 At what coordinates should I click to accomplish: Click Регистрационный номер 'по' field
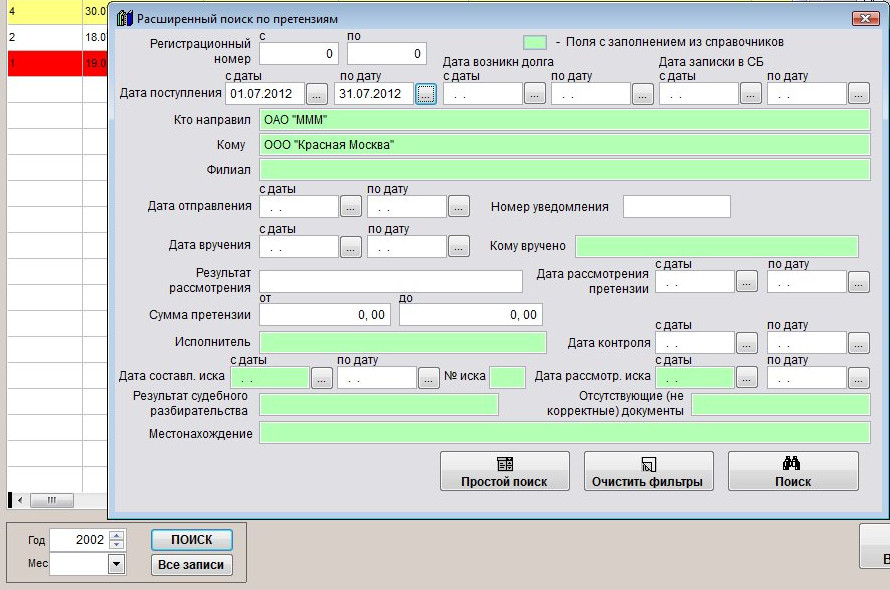[387, 54]
